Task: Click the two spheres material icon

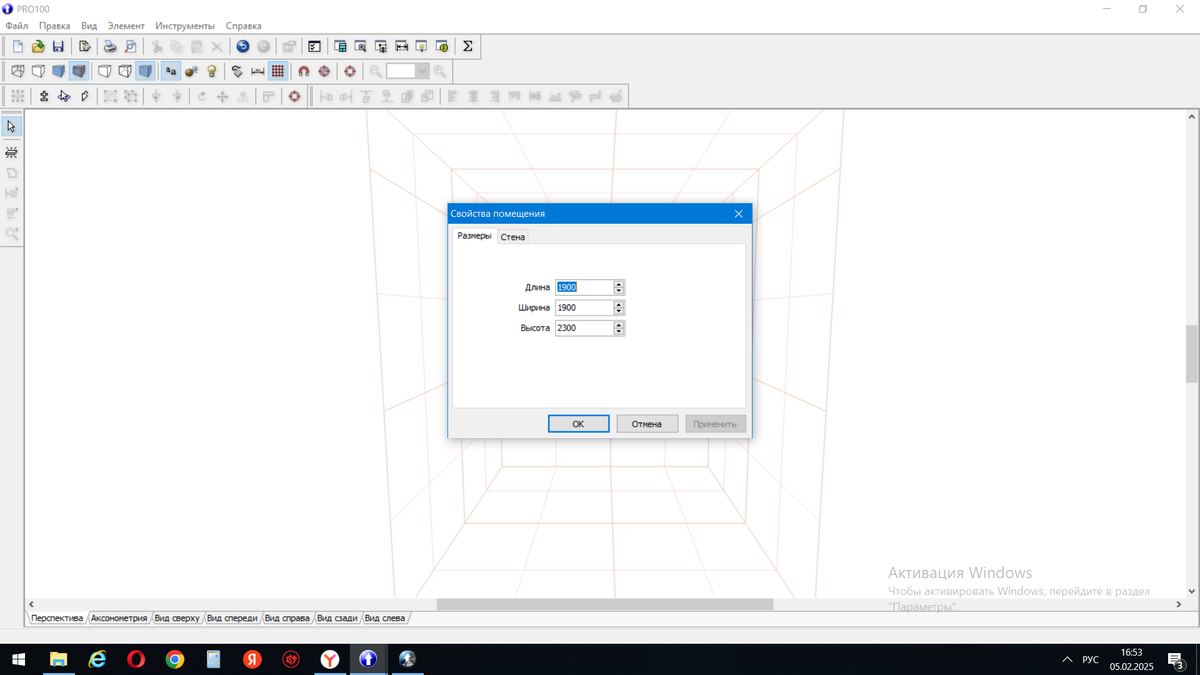Action: pyautogui.click(x=191, y=71)
